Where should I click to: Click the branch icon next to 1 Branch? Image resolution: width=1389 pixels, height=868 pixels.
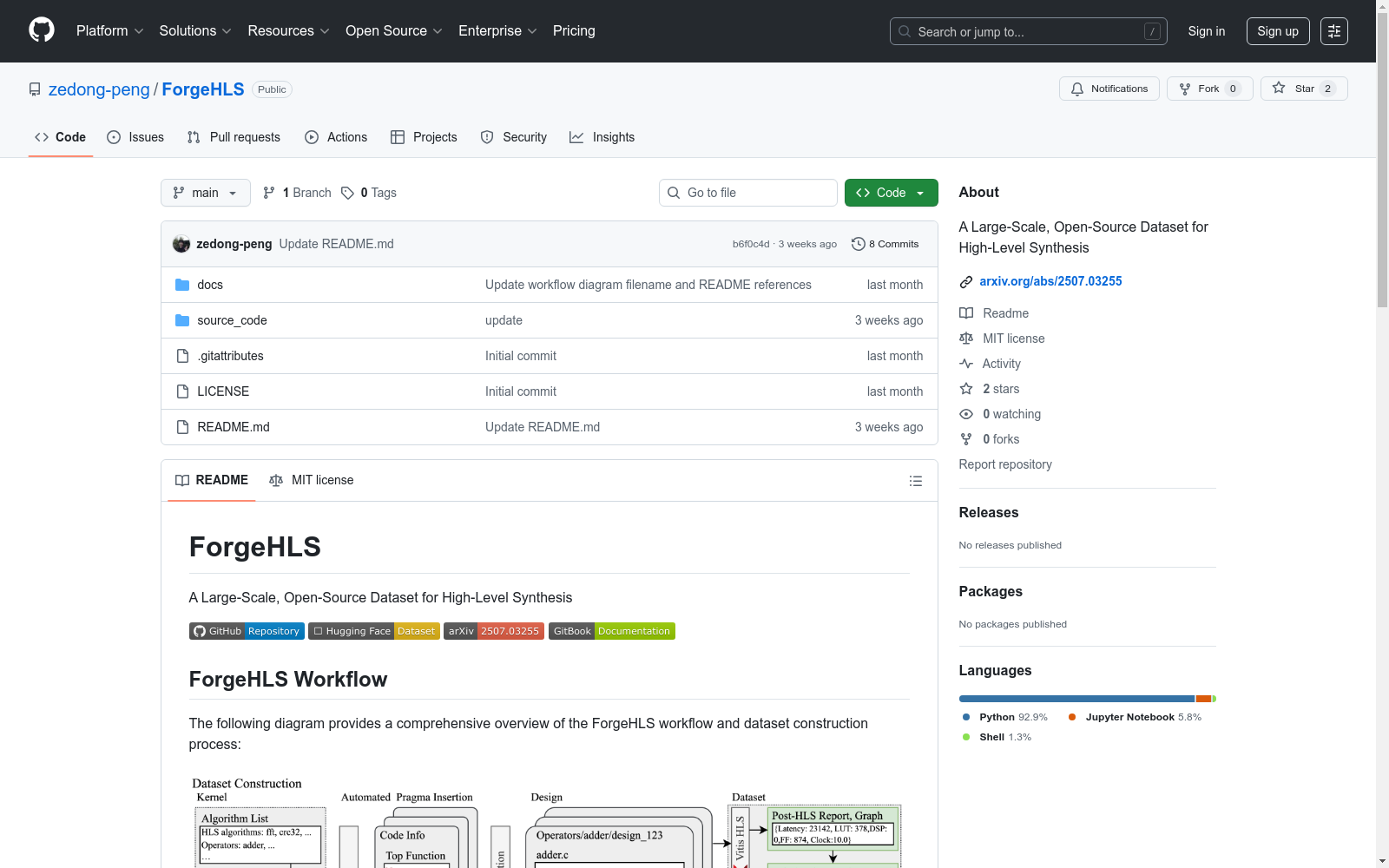269,193
